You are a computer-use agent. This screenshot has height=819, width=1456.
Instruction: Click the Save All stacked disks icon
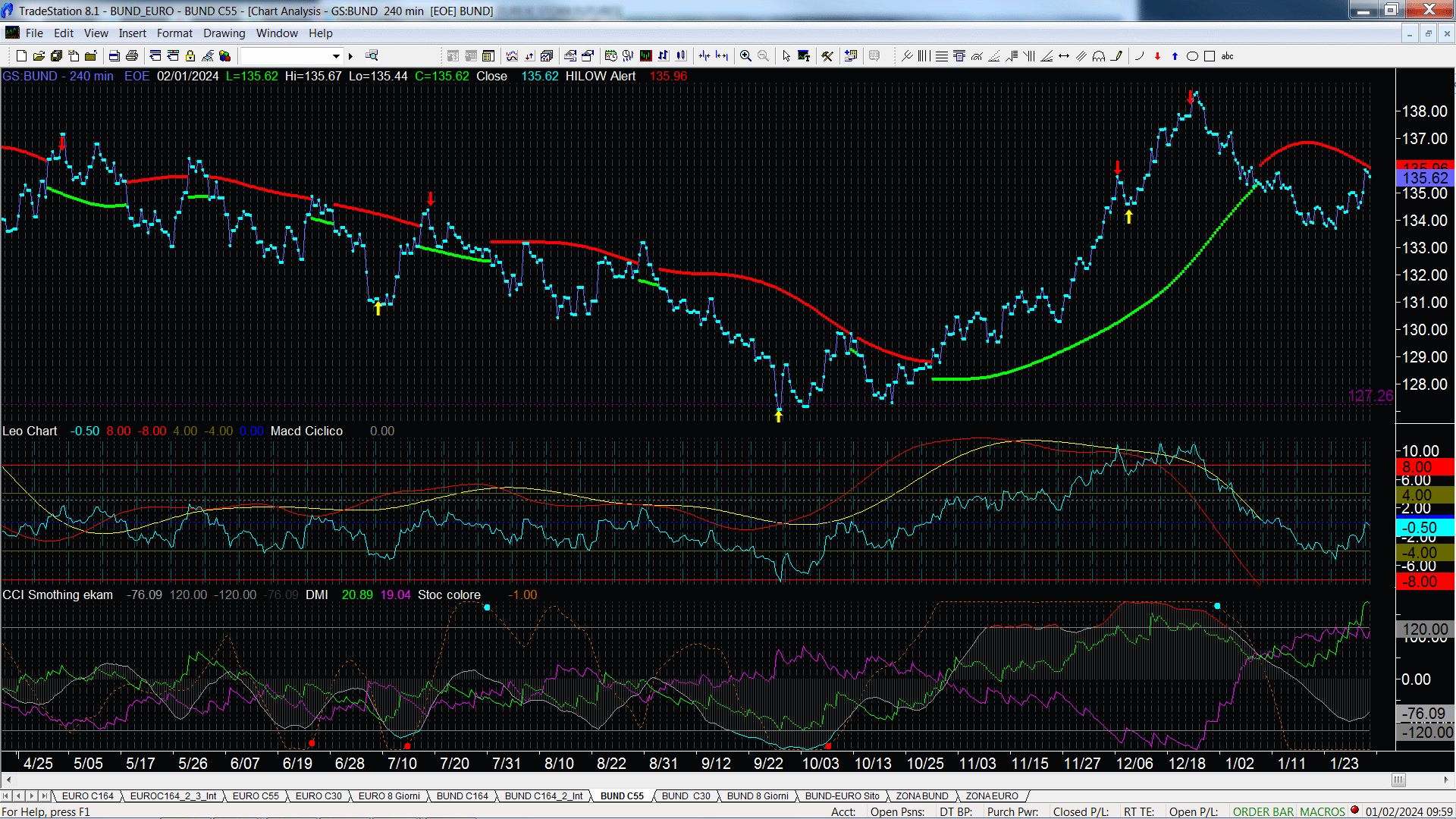[56, 56]
